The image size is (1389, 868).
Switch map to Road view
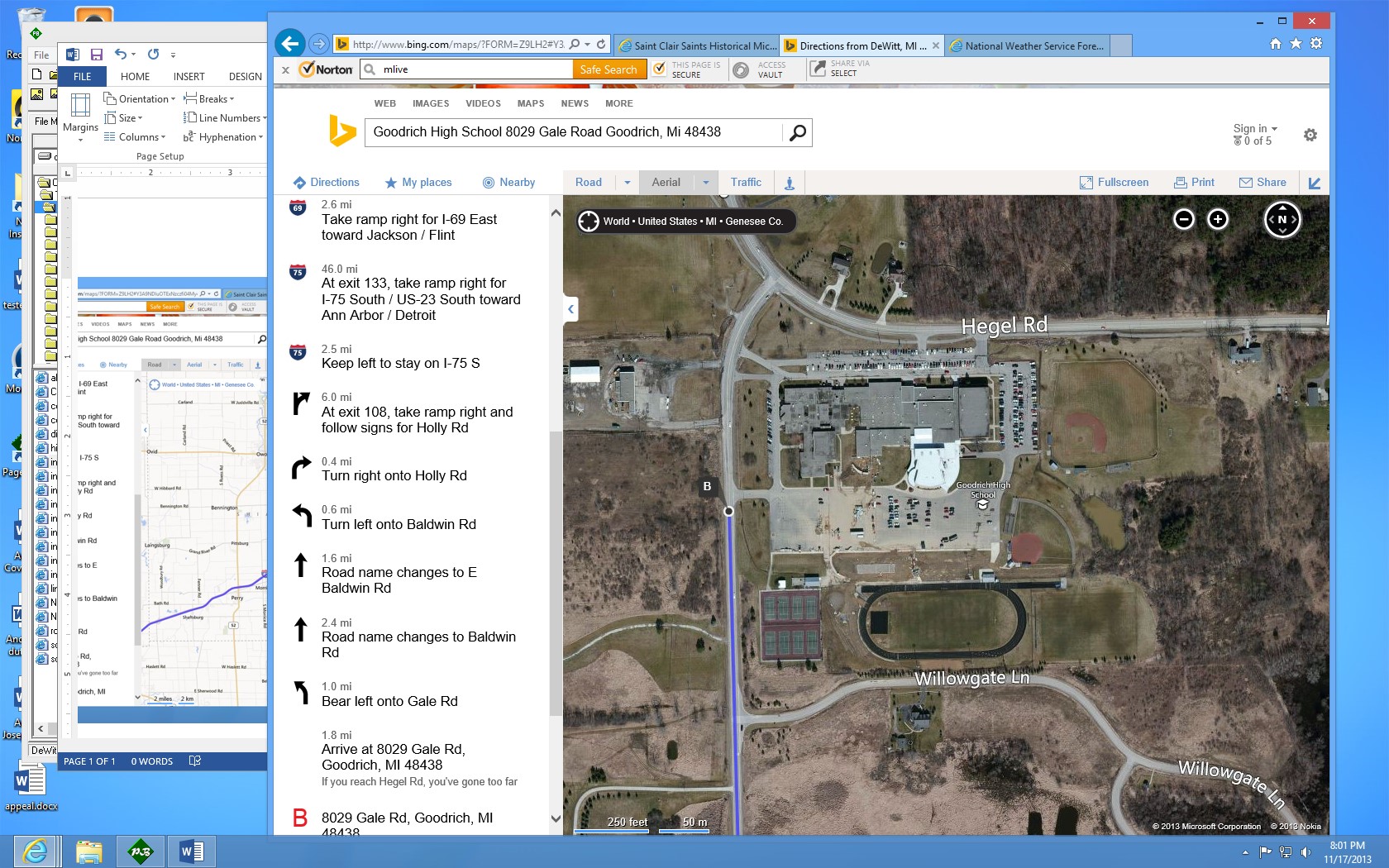589,183
